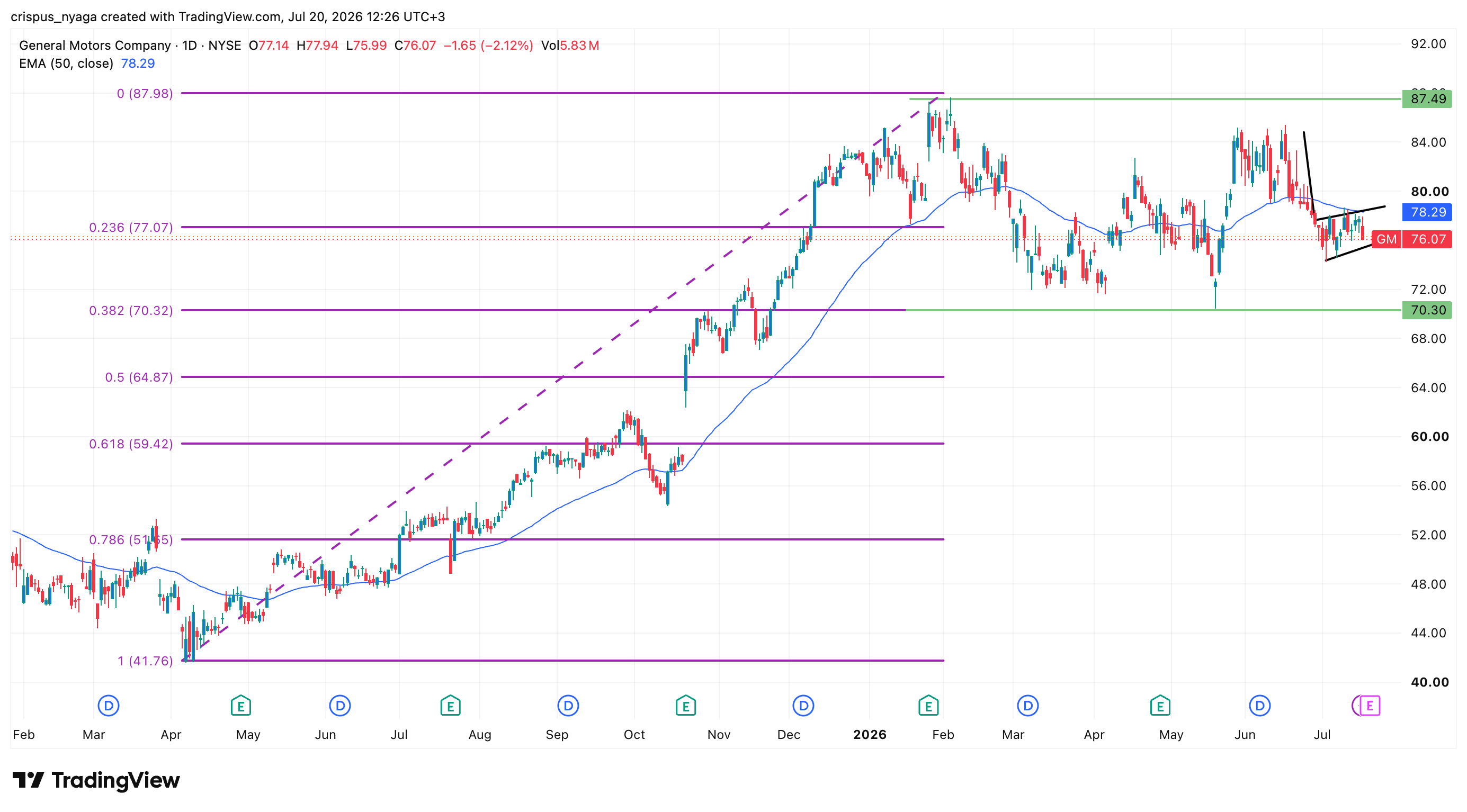Click the Aug label on the time axis
The width and height of the screenshot is (1467, 812).
coord(479,735)
